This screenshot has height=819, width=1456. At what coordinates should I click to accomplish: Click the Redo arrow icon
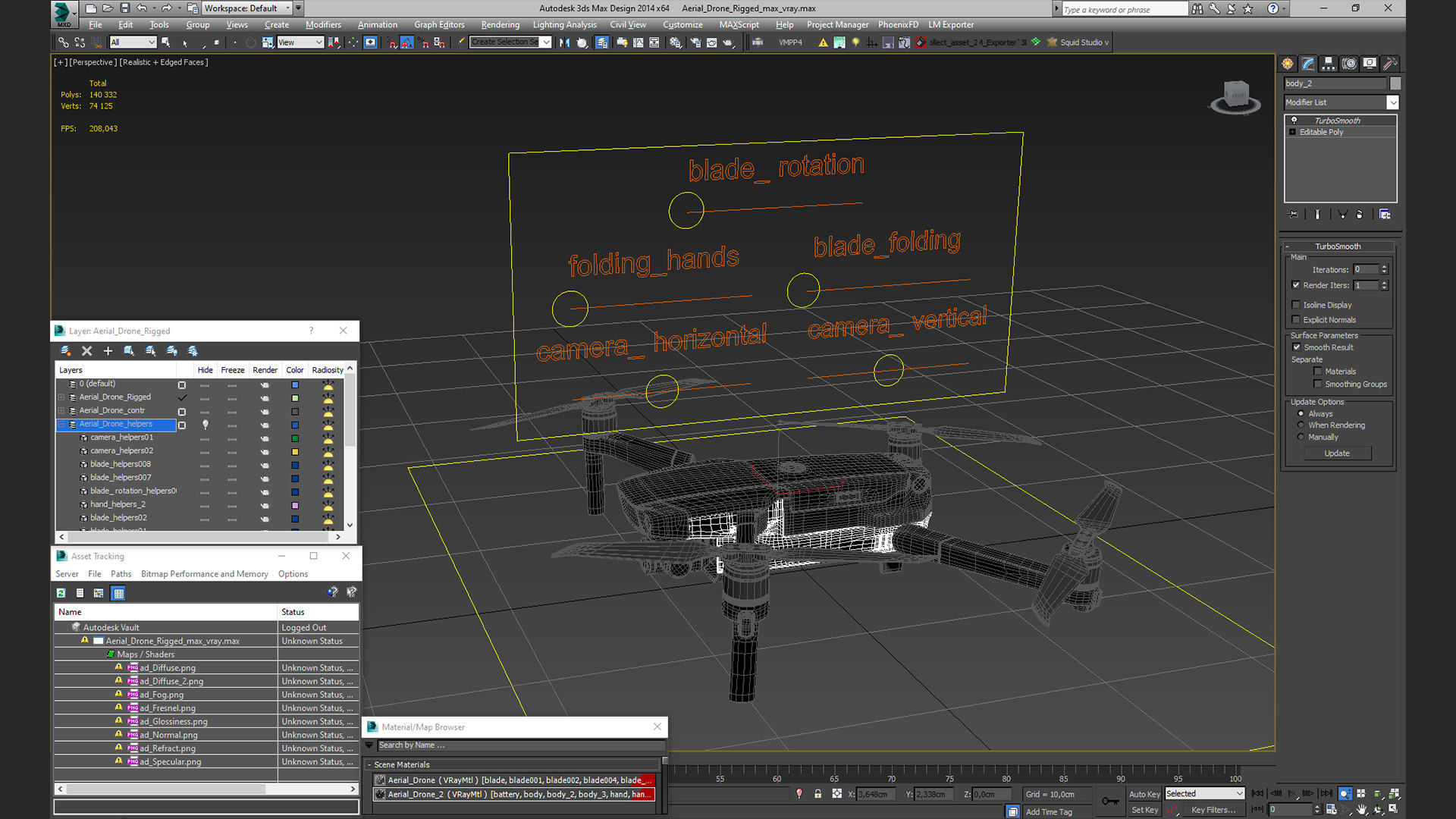click(x=166, y=8)
